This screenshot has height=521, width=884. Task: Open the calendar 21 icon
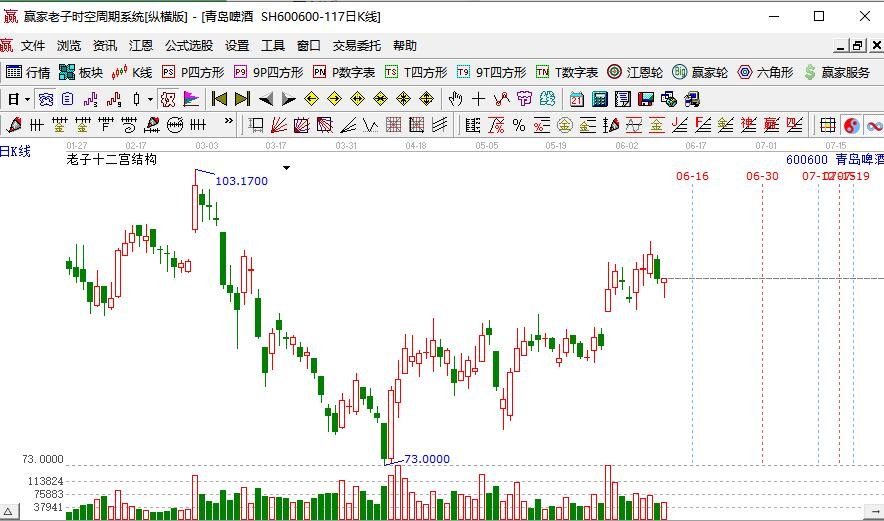577,100
